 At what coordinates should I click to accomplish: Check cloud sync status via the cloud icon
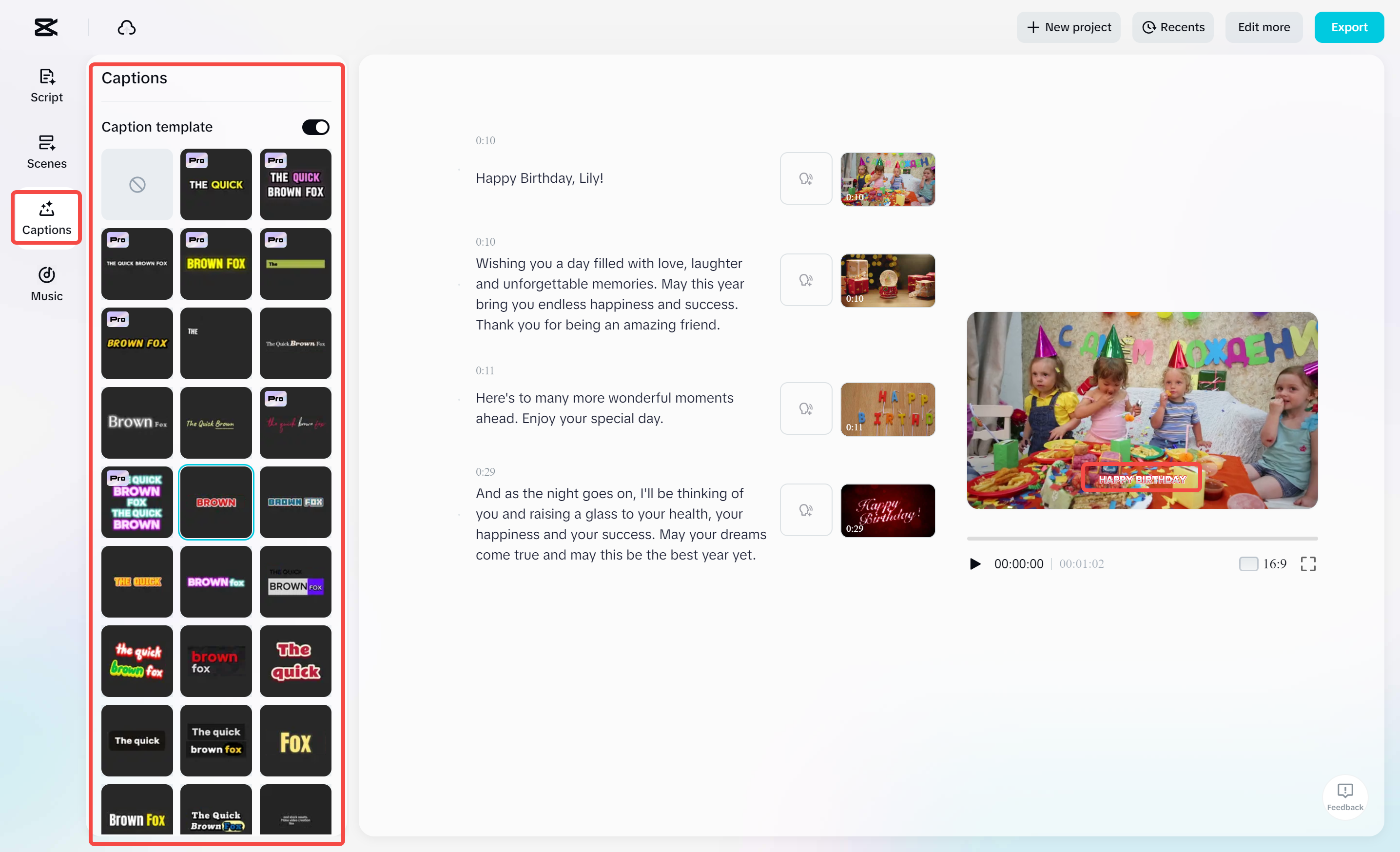[126, 27]
